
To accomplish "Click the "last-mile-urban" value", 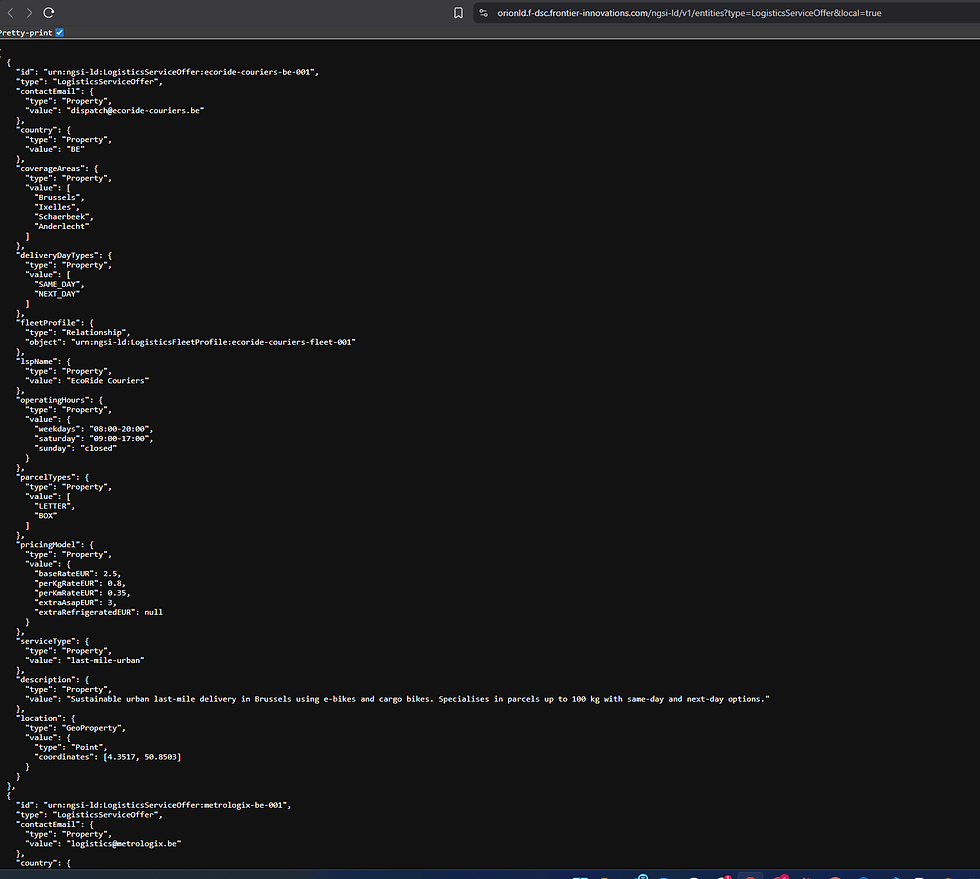I will click(x=105, y=660).
